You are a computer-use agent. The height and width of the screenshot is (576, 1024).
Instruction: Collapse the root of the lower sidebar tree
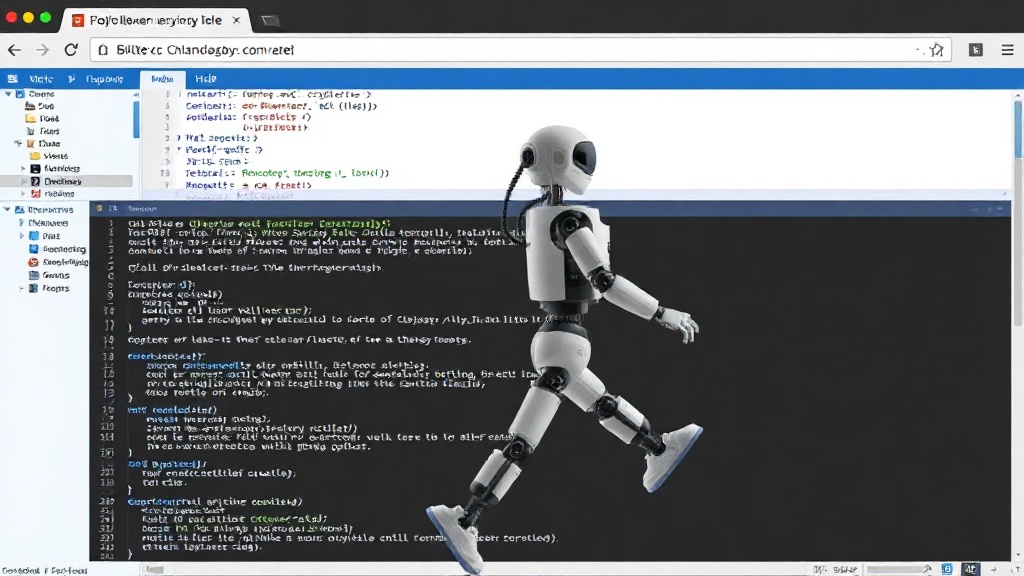click(7, 210)
